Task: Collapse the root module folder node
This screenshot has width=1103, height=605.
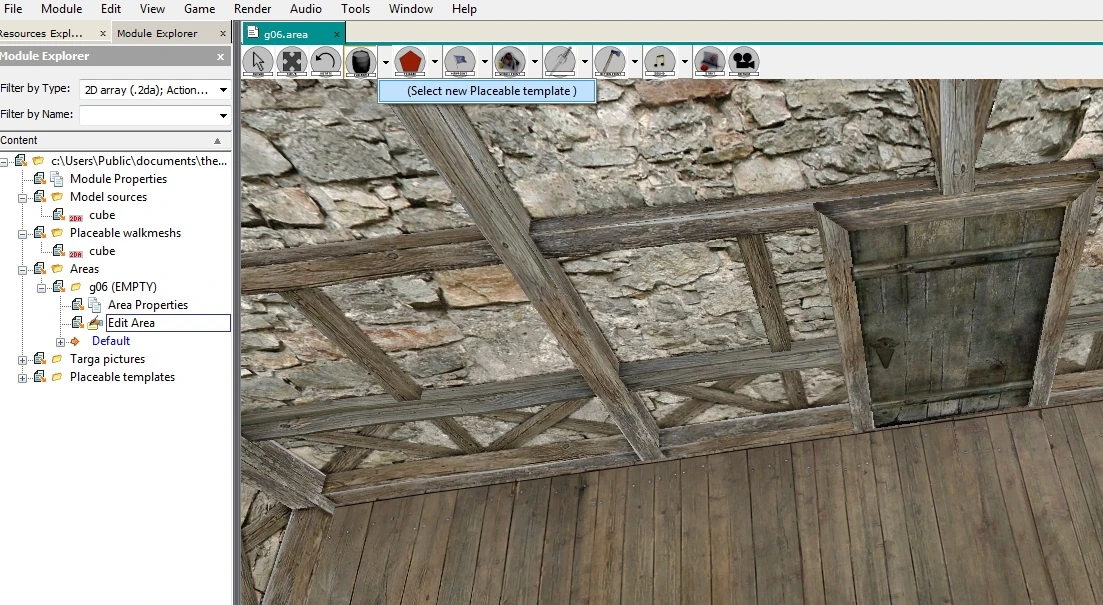Action: (x=4, y=162)
